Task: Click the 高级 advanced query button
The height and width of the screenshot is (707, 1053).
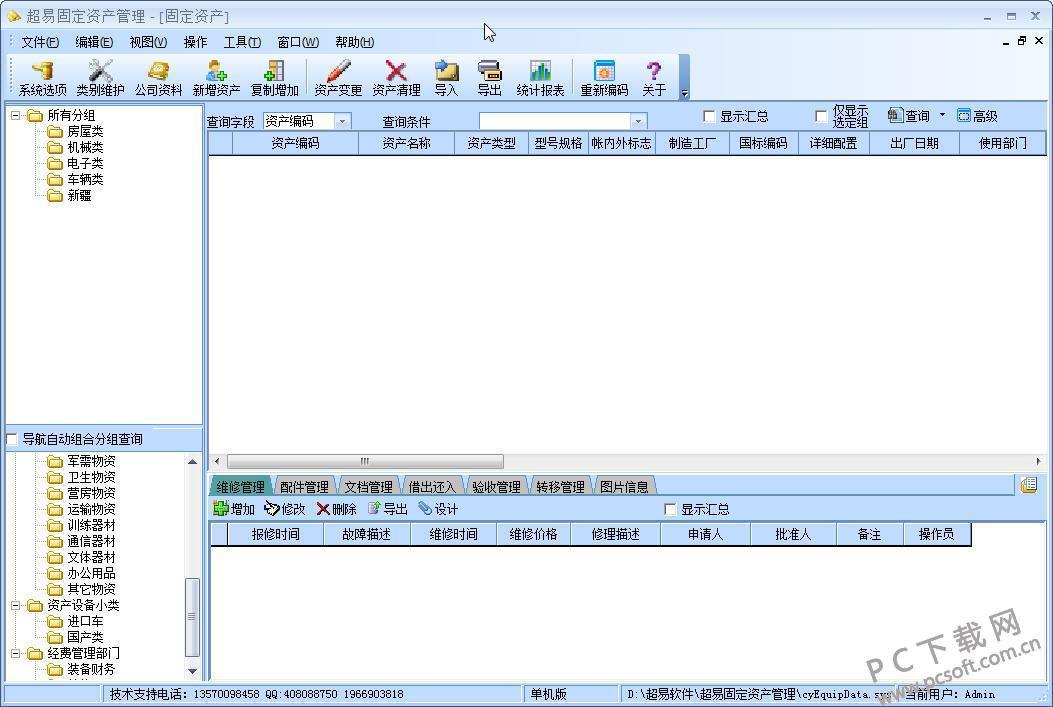Action: pos(977,116)
